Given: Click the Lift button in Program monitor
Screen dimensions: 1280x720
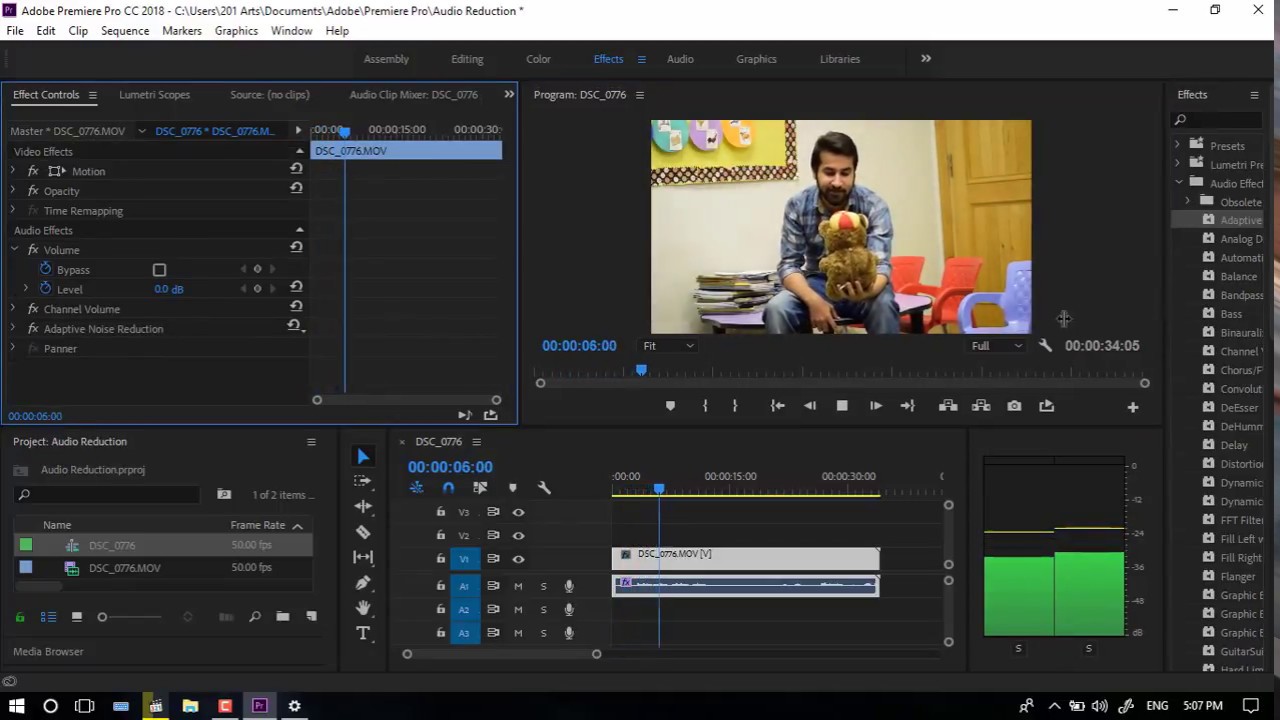Looking at the screenshot, I should (948, 406).
